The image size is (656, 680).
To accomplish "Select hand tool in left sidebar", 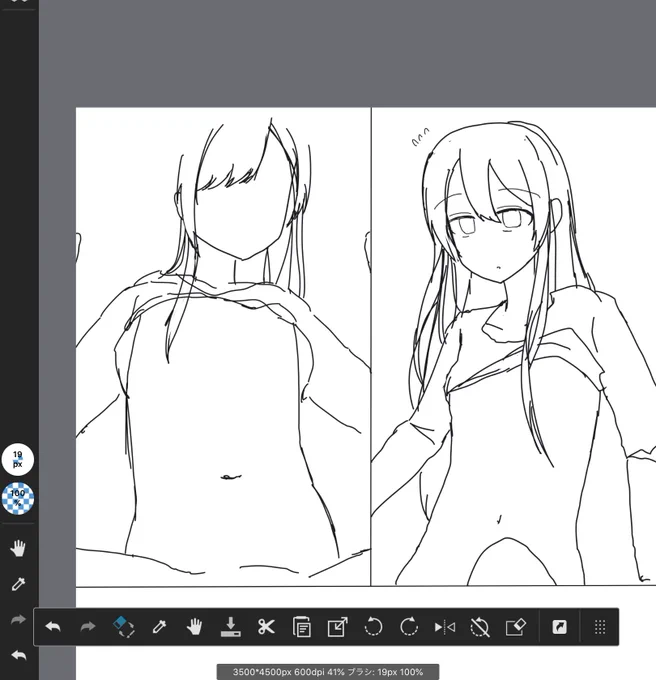I will (x=18, y=548).
